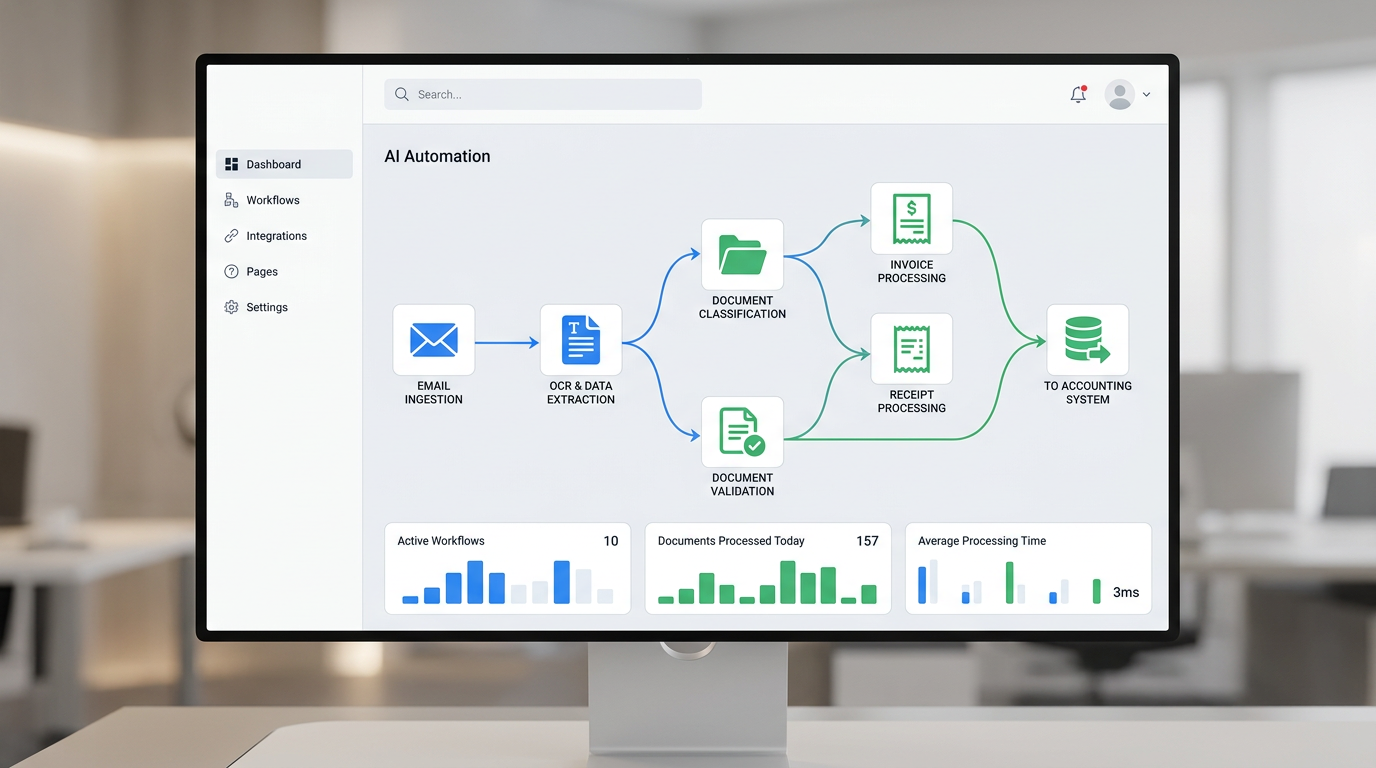Click the Average Processing Time card
This screenshot has height=768, width=1376.
[1027, 567]
